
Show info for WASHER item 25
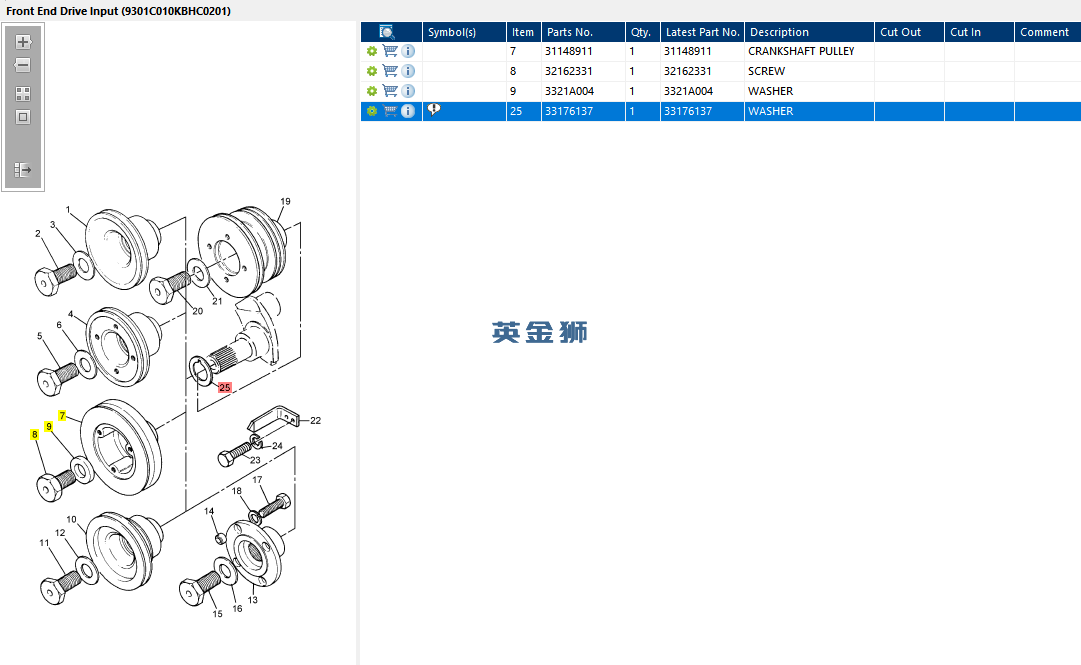click(408, 111)
